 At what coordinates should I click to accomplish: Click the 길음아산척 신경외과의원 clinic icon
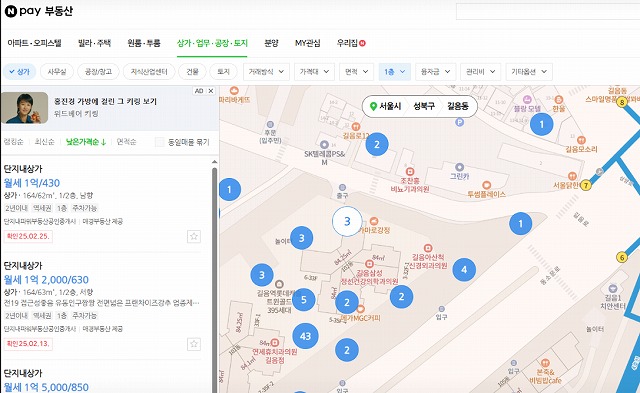click(428, 248)
